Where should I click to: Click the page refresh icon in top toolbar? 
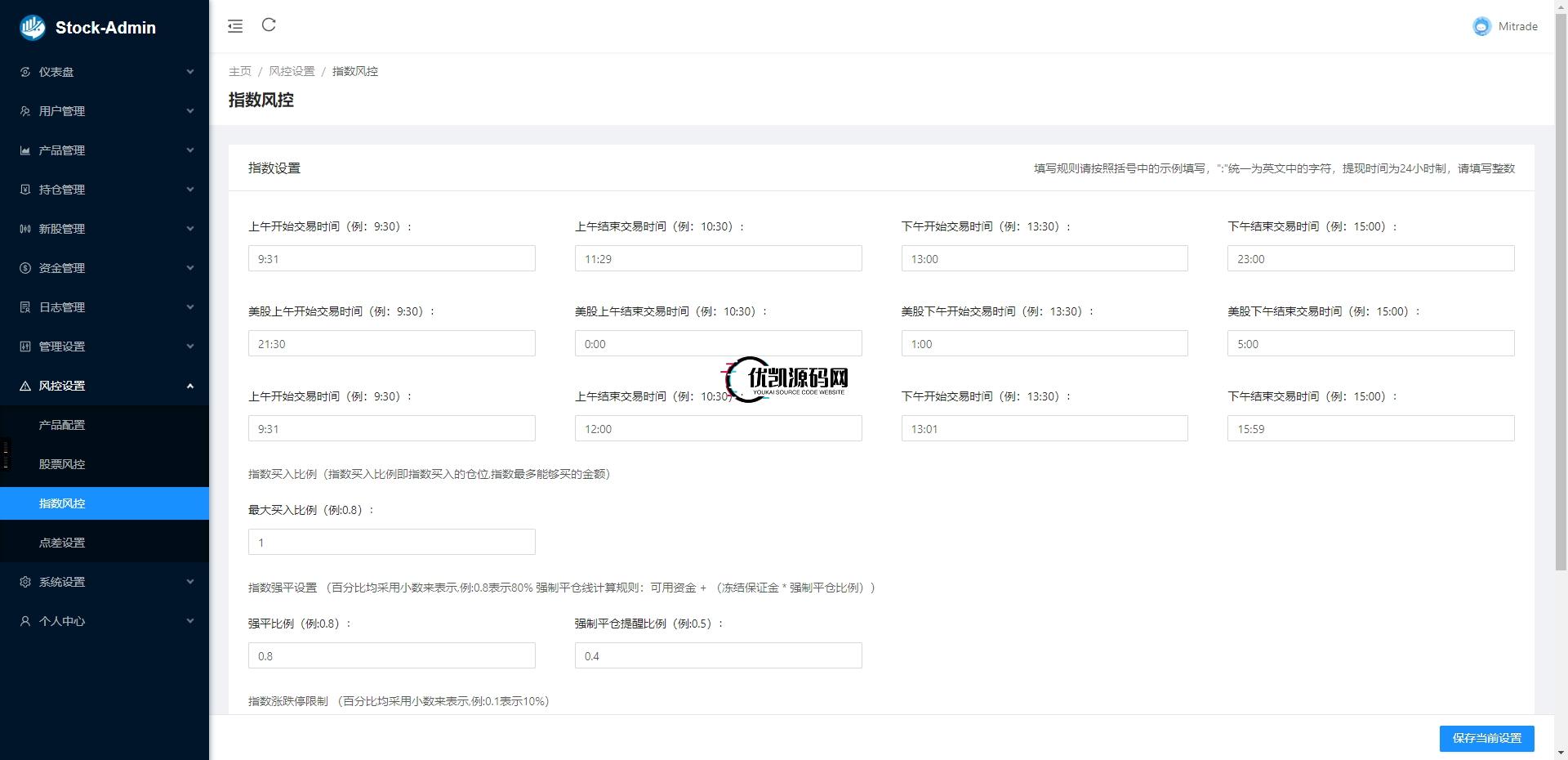click(269, 25)
